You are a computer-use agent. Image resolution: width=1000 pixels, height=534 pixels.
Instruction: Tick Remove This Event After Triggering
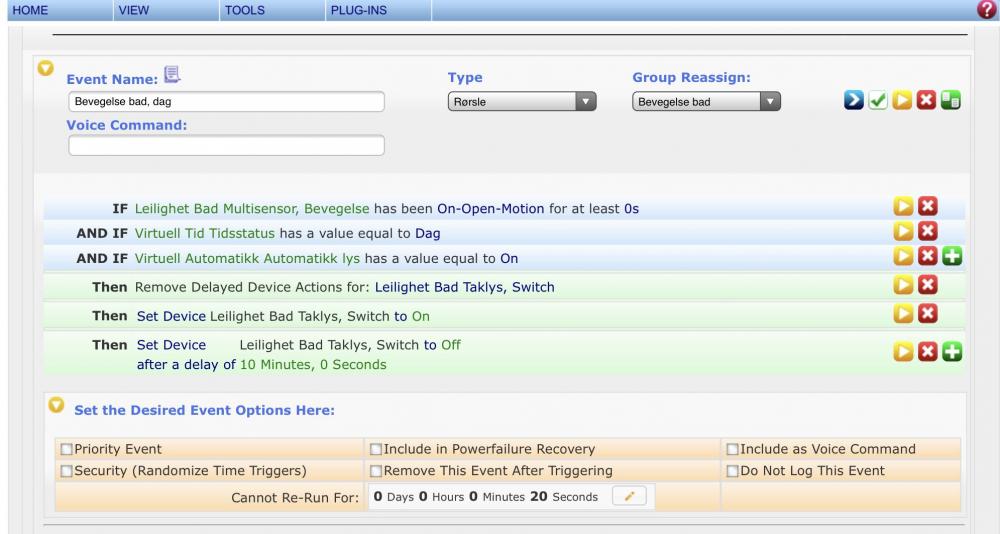tap(376, 471)
